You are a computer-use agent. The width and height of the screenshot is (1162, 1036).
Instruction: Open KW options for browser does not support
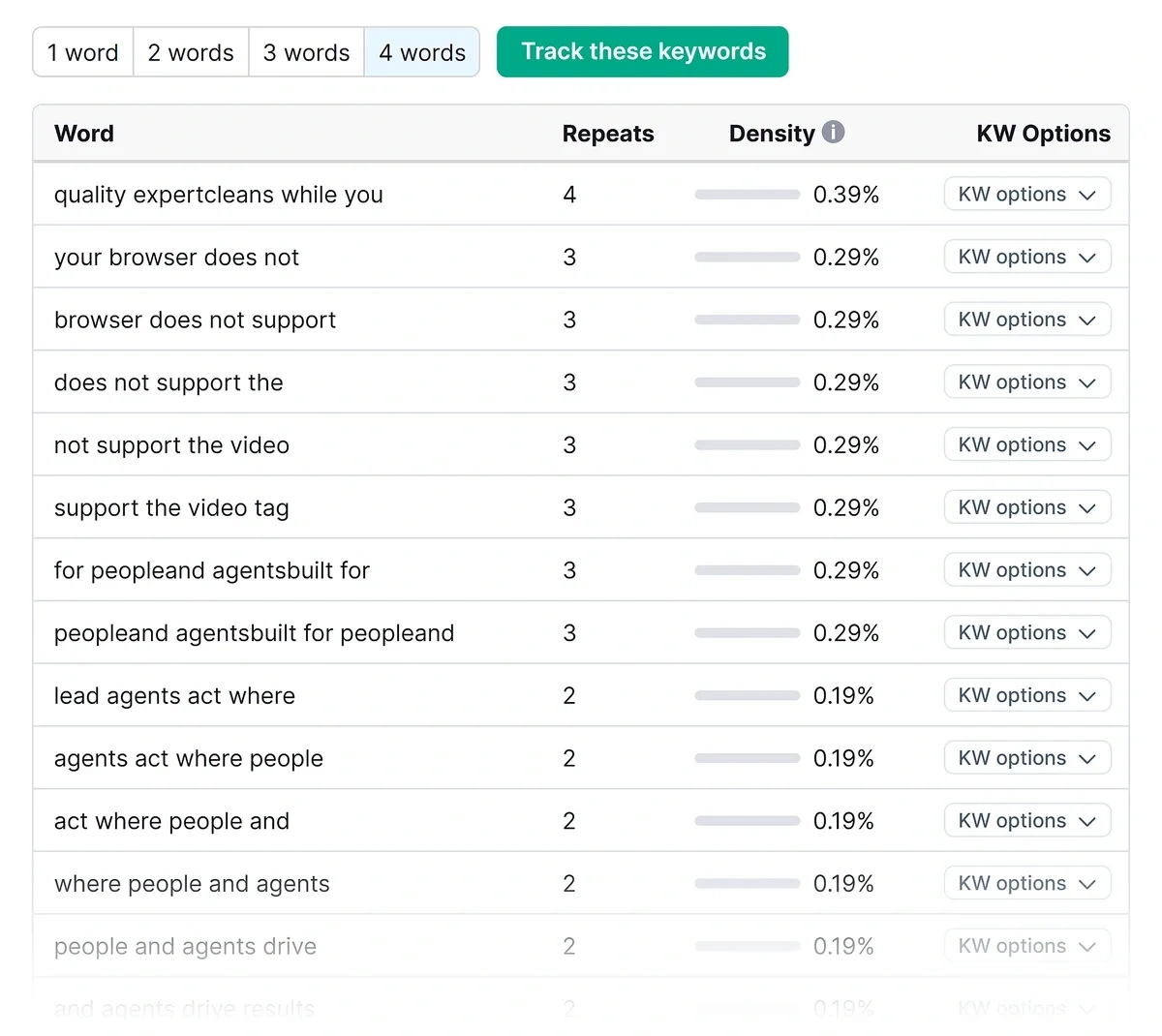[1027, 320]
